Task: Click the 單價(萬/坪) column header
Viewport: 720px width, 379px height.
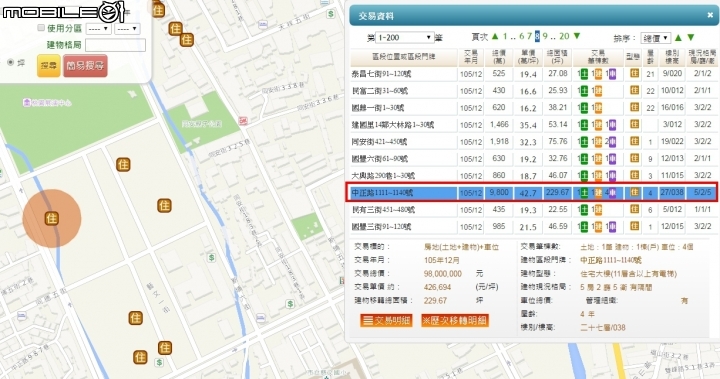Action: 528,57
